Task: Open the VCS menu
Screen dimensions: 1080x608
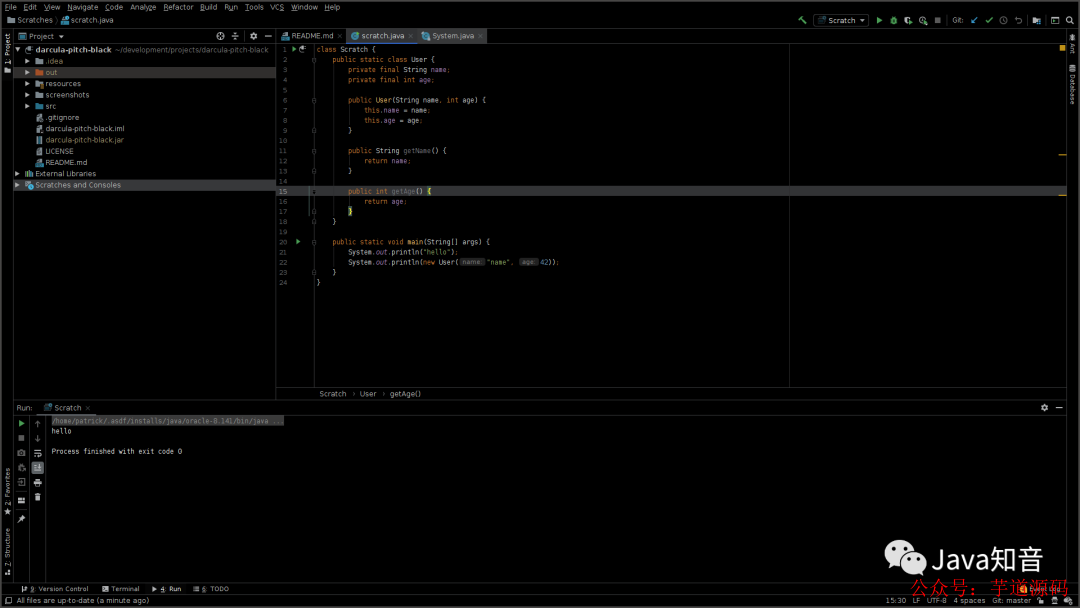Action: pyautogui.click(x=277, y=7)
